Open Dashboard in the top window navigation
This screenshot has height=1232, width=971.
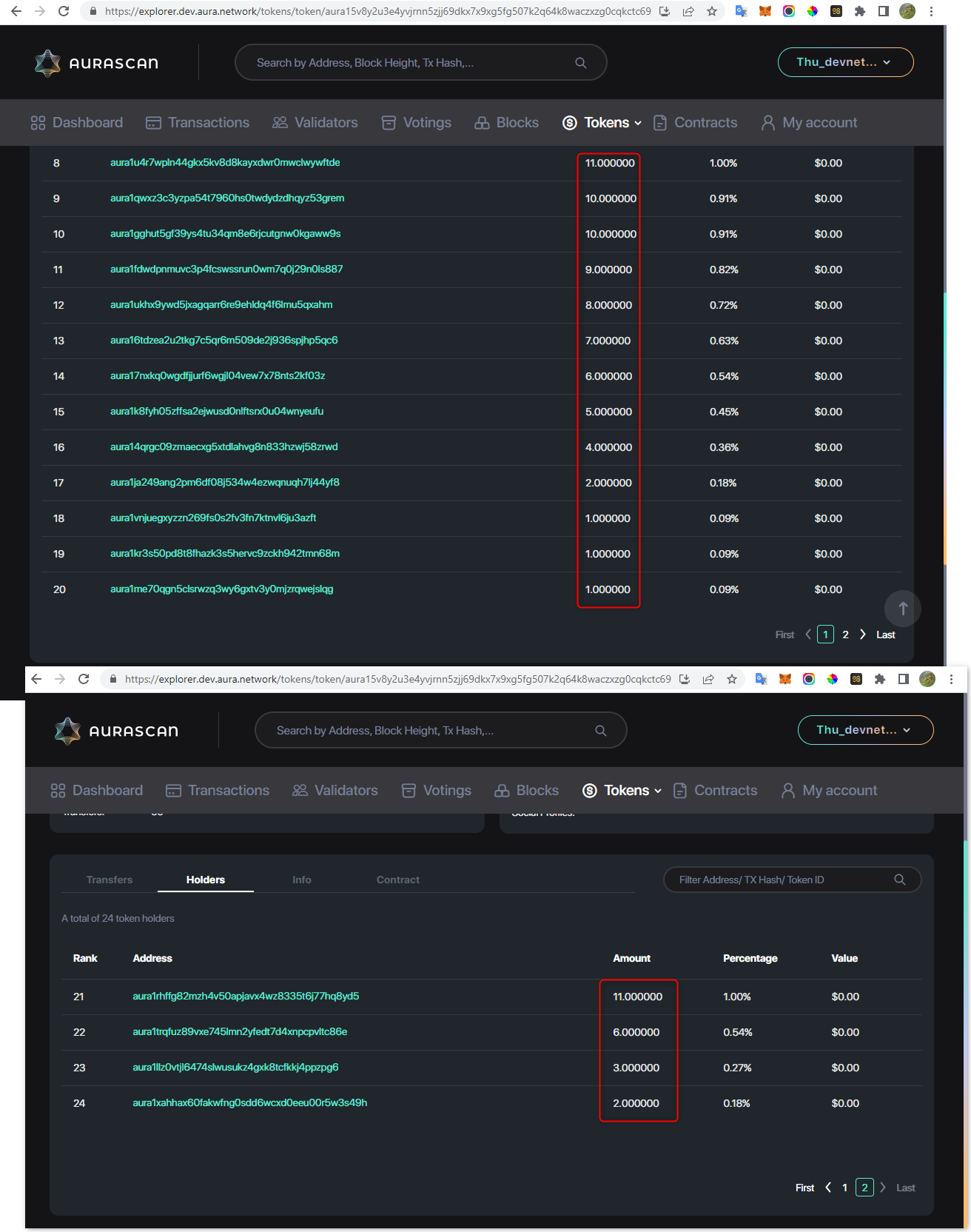click(77, 123)
